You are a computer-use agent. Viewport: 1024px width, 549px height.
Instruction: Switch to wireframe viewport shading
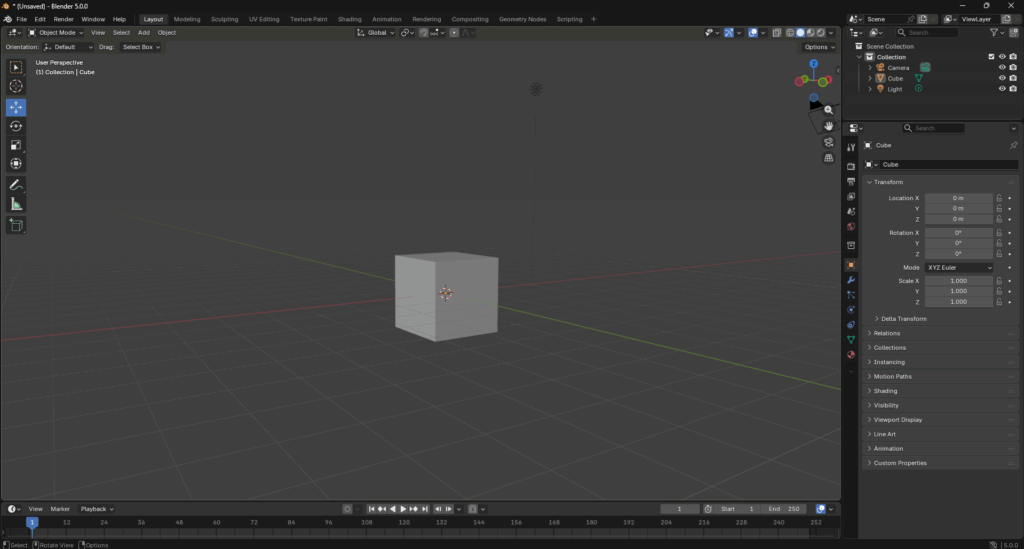point(789,33)
